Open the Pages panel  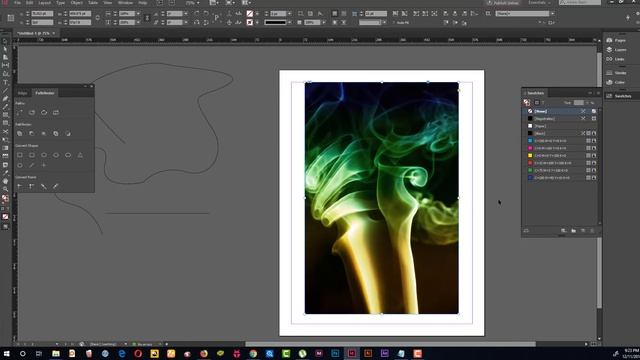click(x=617, y=40)
